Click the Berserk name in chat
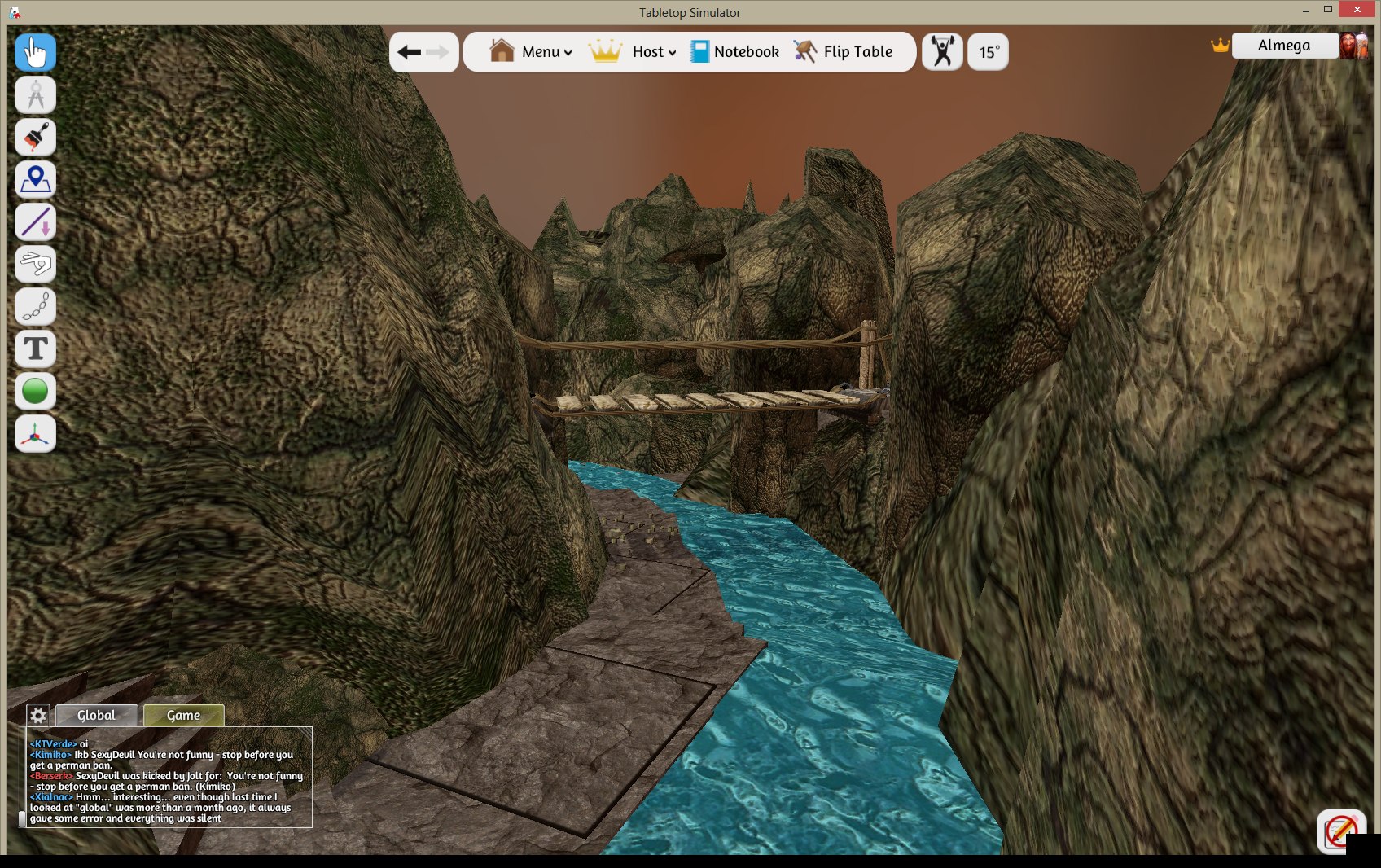Image resolution: width=1381 pixels, height=868 pixels. coord(52,776)
